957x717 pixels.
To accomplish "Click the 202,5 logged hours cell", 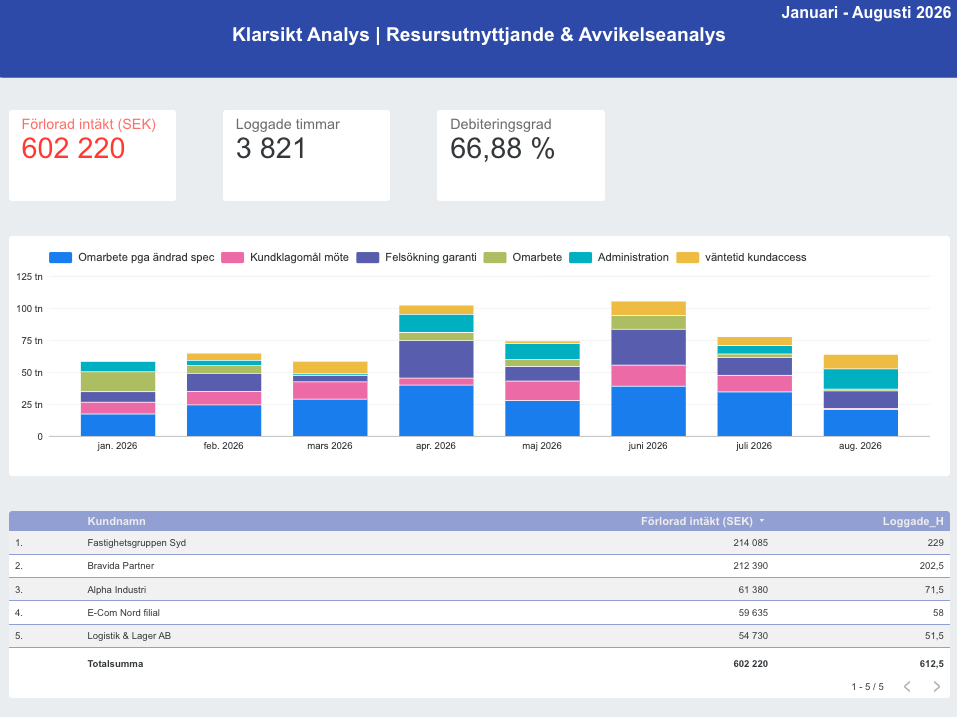I will [931, 566].
